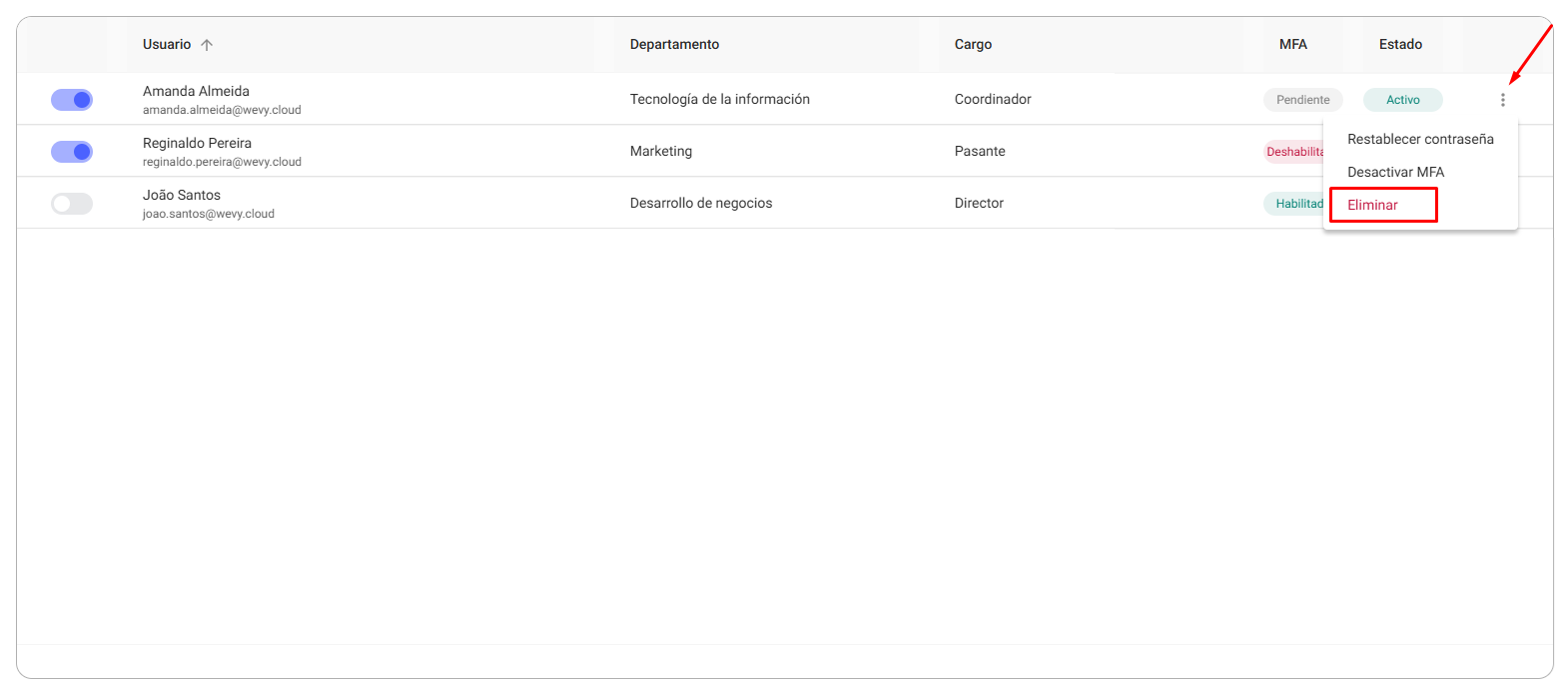Click the Estado column header

(1400, 45)
